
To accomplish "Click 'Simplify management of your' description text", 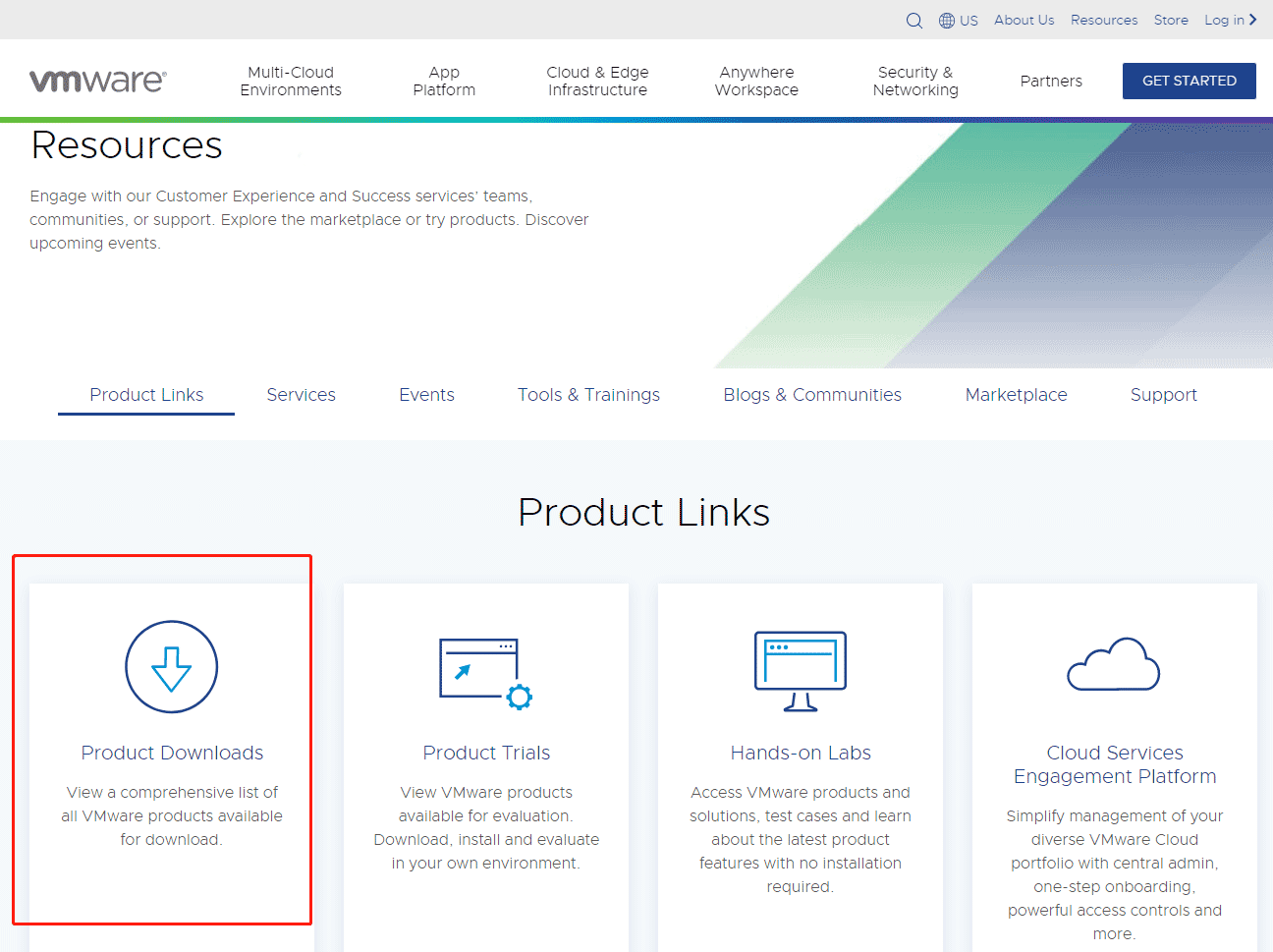I will [x=1115, y=874].
